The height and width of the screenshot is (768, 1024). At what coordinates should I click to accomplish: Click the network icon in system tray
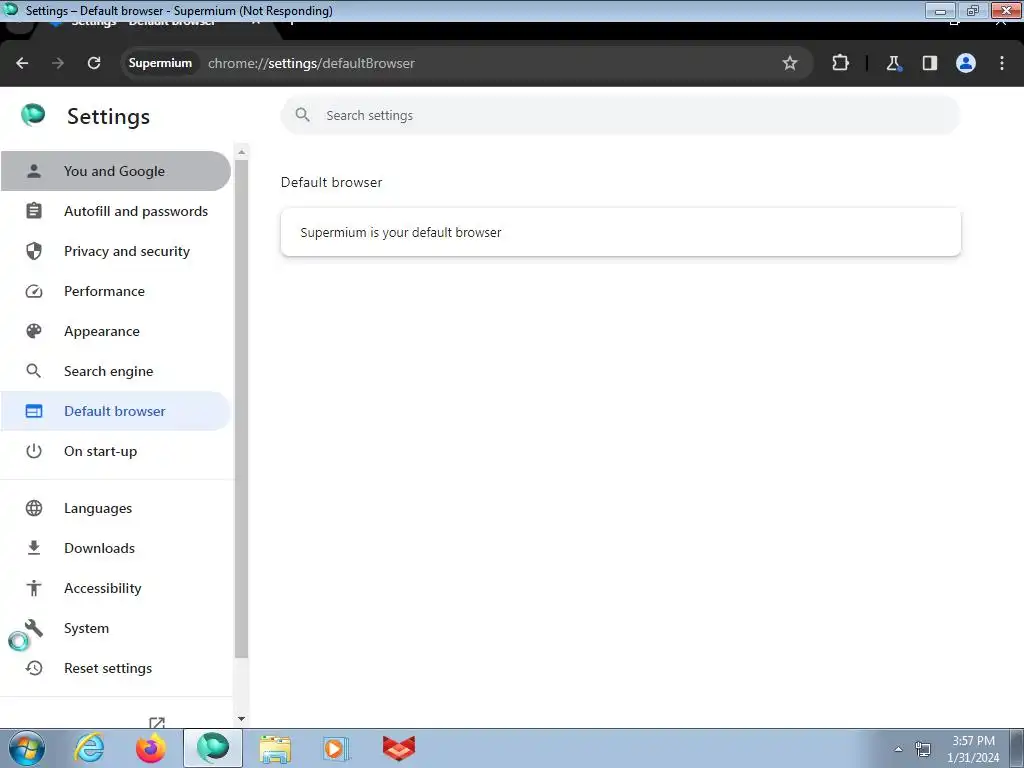click(922, 749)
